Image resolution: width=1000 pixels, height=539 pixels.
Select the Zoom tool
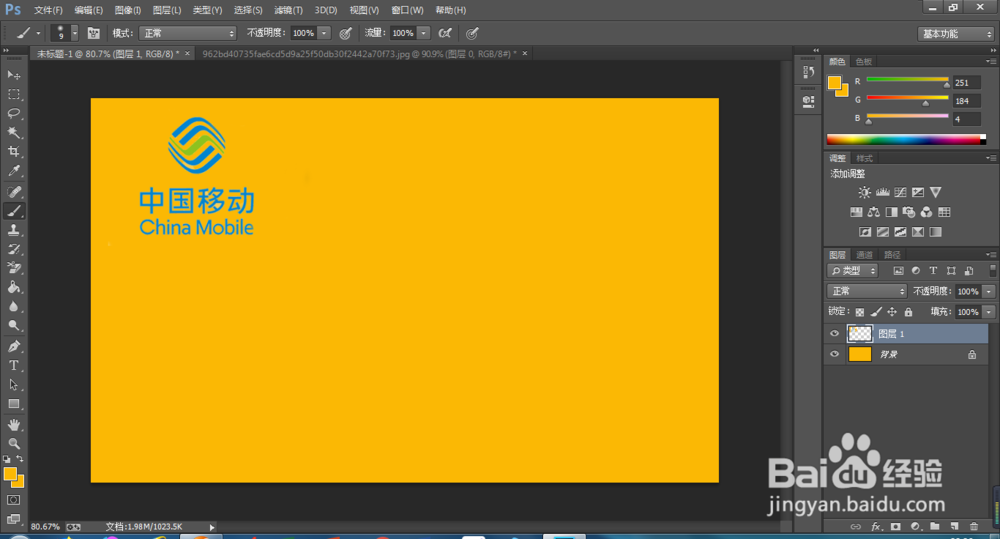[13, 443]
